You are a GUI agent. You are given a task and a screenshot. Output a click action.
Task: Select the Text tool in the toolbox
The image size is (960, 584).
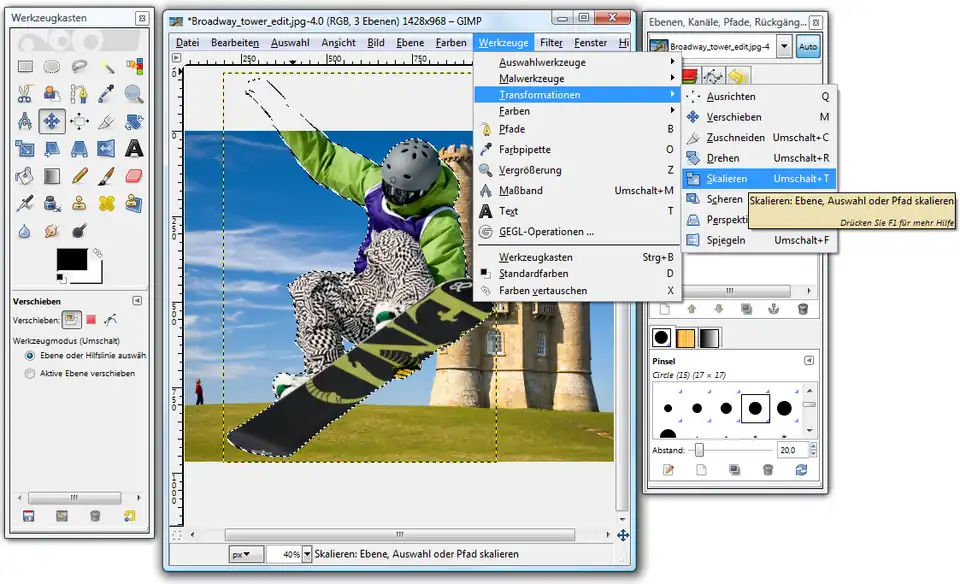pyautogui.click(x=134, y=149)
